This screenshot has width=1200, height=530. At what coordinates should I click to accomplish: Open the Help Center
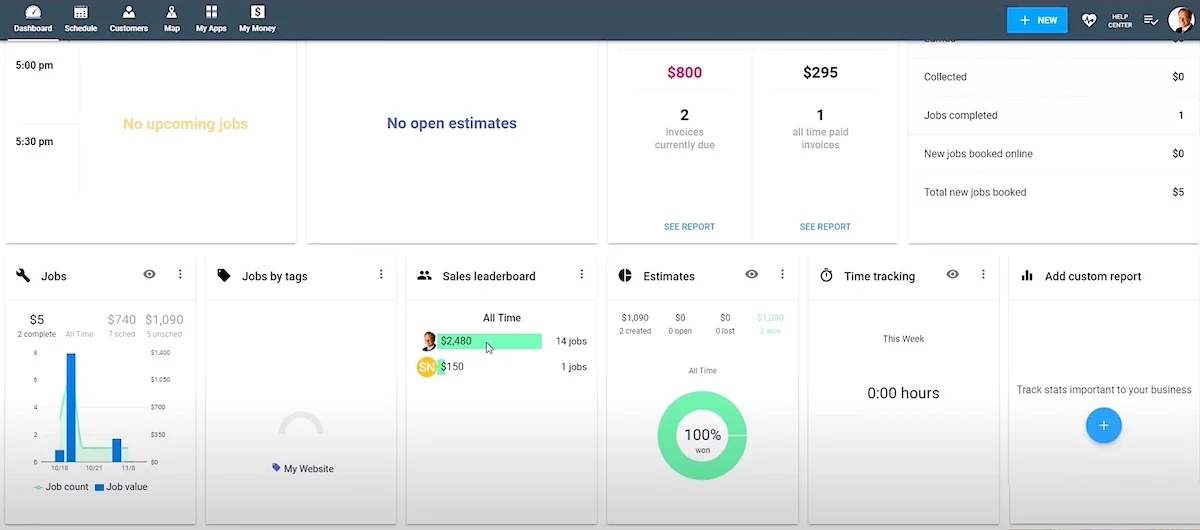click(x=1120, y=20)
